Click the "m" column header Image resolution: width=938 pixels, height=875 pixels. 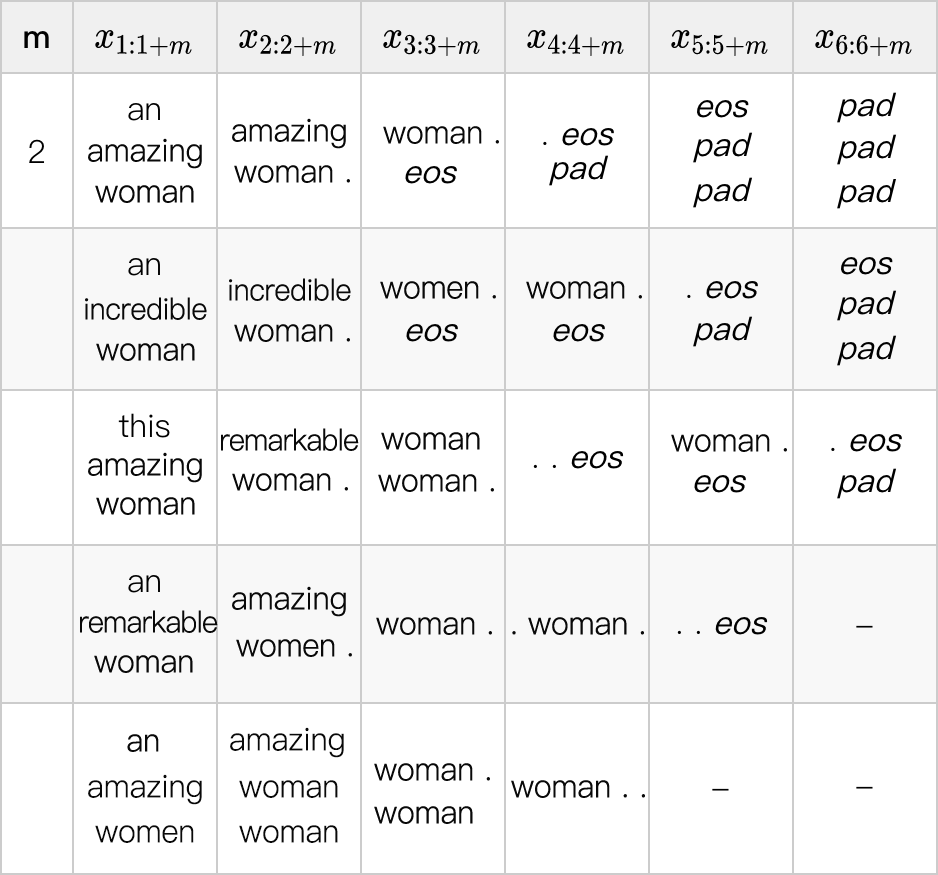tap(36, 39)
